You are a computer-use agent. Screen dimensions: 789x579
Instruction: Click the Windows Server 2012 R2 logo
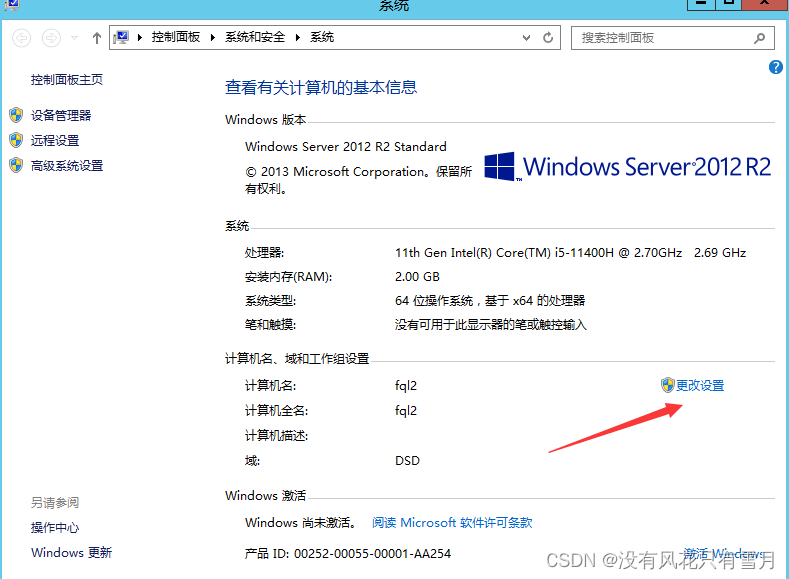[x=627, y=167]
